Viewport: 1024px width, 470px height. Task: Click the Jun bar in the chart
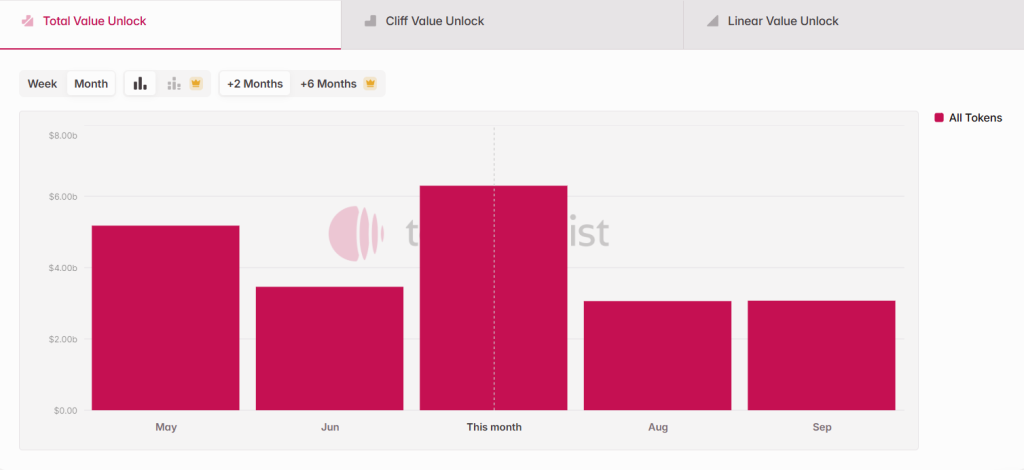tap(329, 348)
